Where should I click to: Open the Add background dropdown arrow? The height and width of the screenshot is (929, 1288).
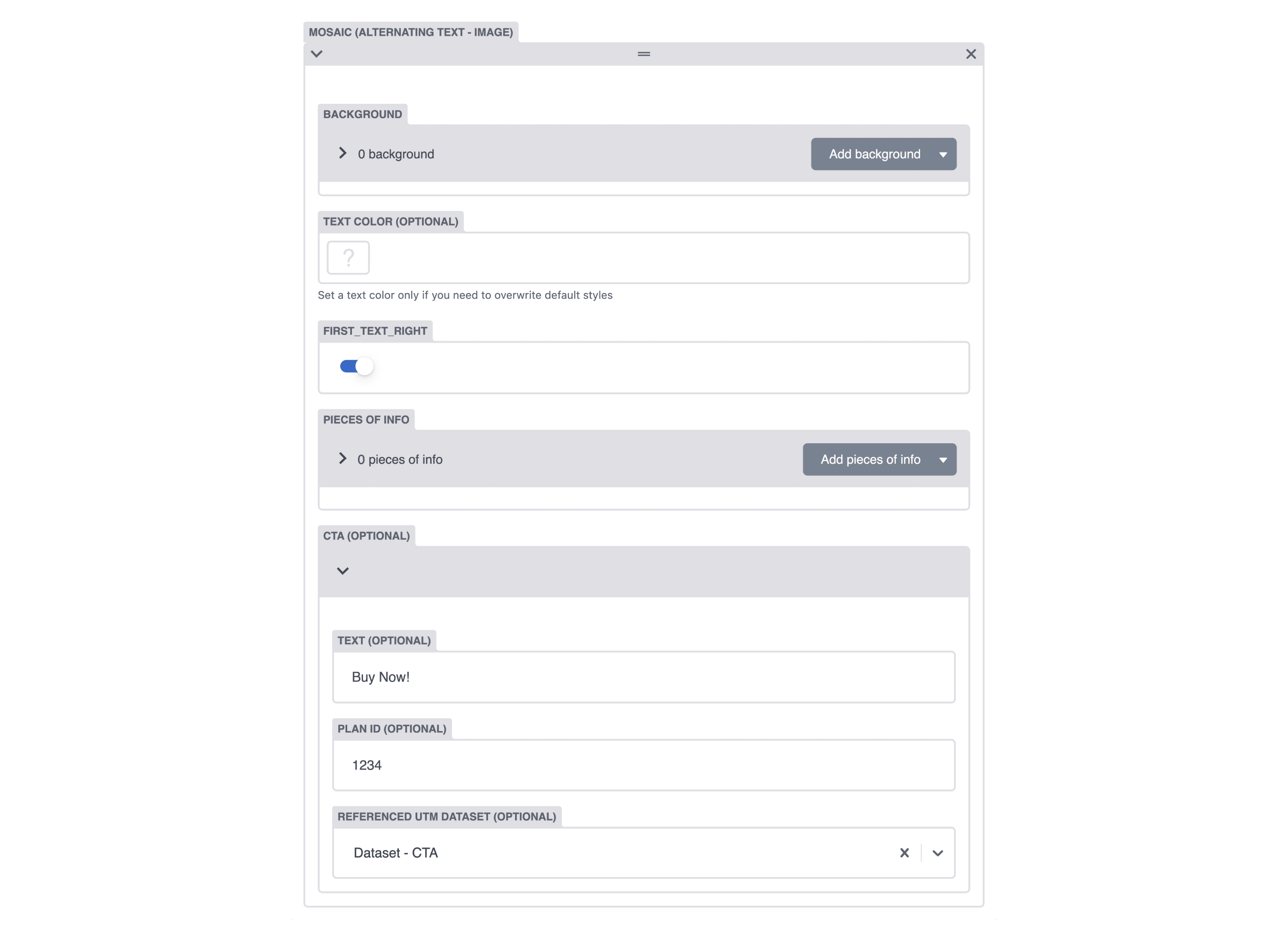click(x=943, y=154)
